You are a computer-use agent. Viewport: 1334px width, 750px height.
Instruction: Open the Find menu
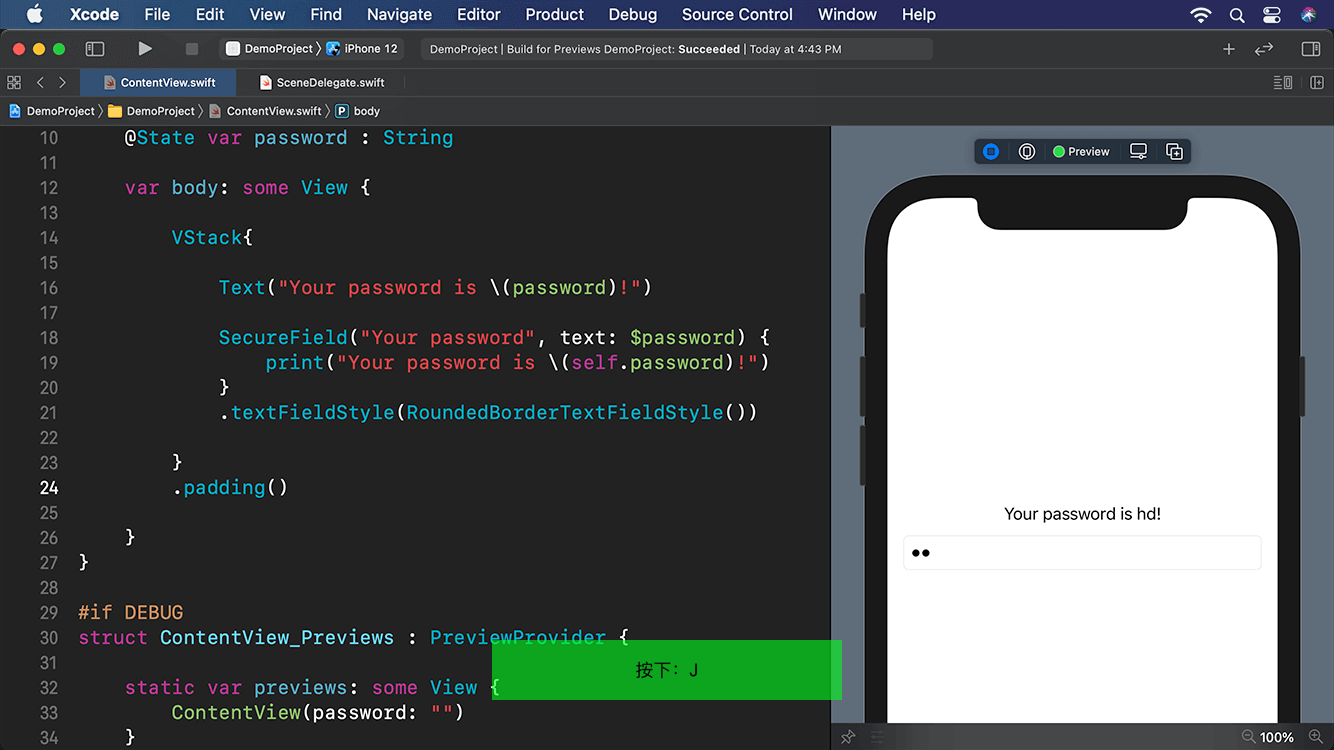326,14
